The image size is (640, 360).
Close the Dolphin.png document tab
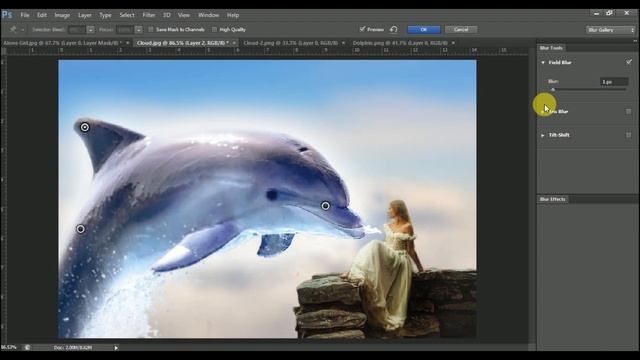tap(453, 43)
